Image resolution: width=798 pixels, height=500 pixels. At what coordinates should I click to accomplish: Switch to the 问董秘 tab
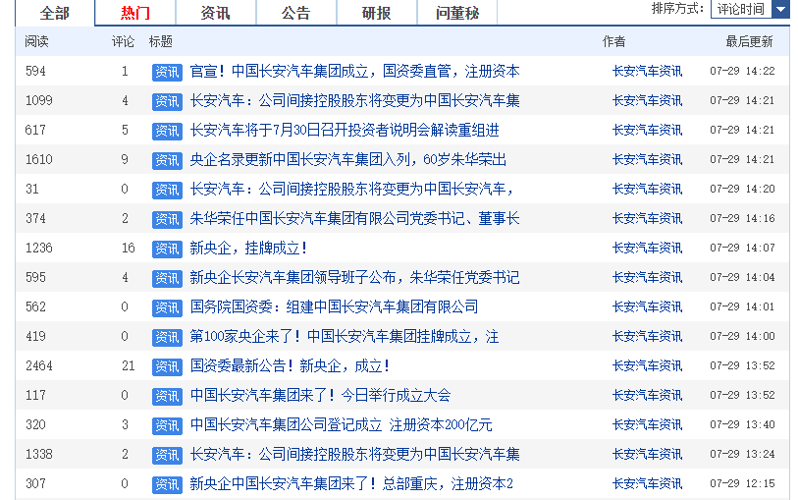coord(457,13)
